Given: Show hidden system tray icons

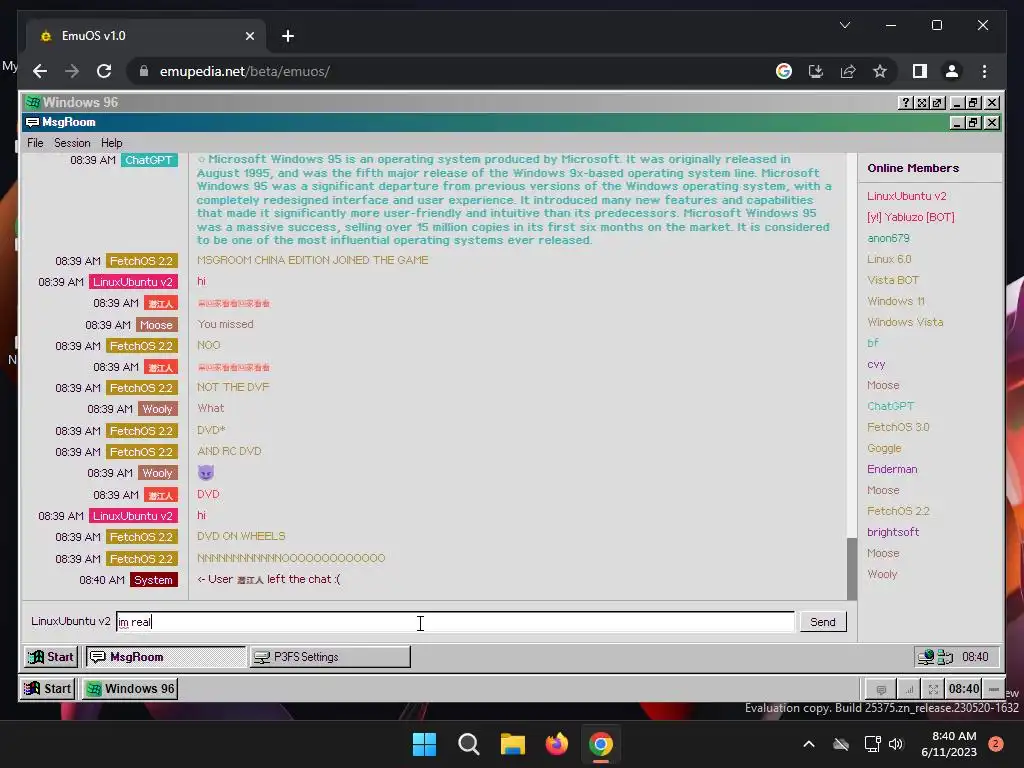Looking at the screenshot, I should 808,744.
